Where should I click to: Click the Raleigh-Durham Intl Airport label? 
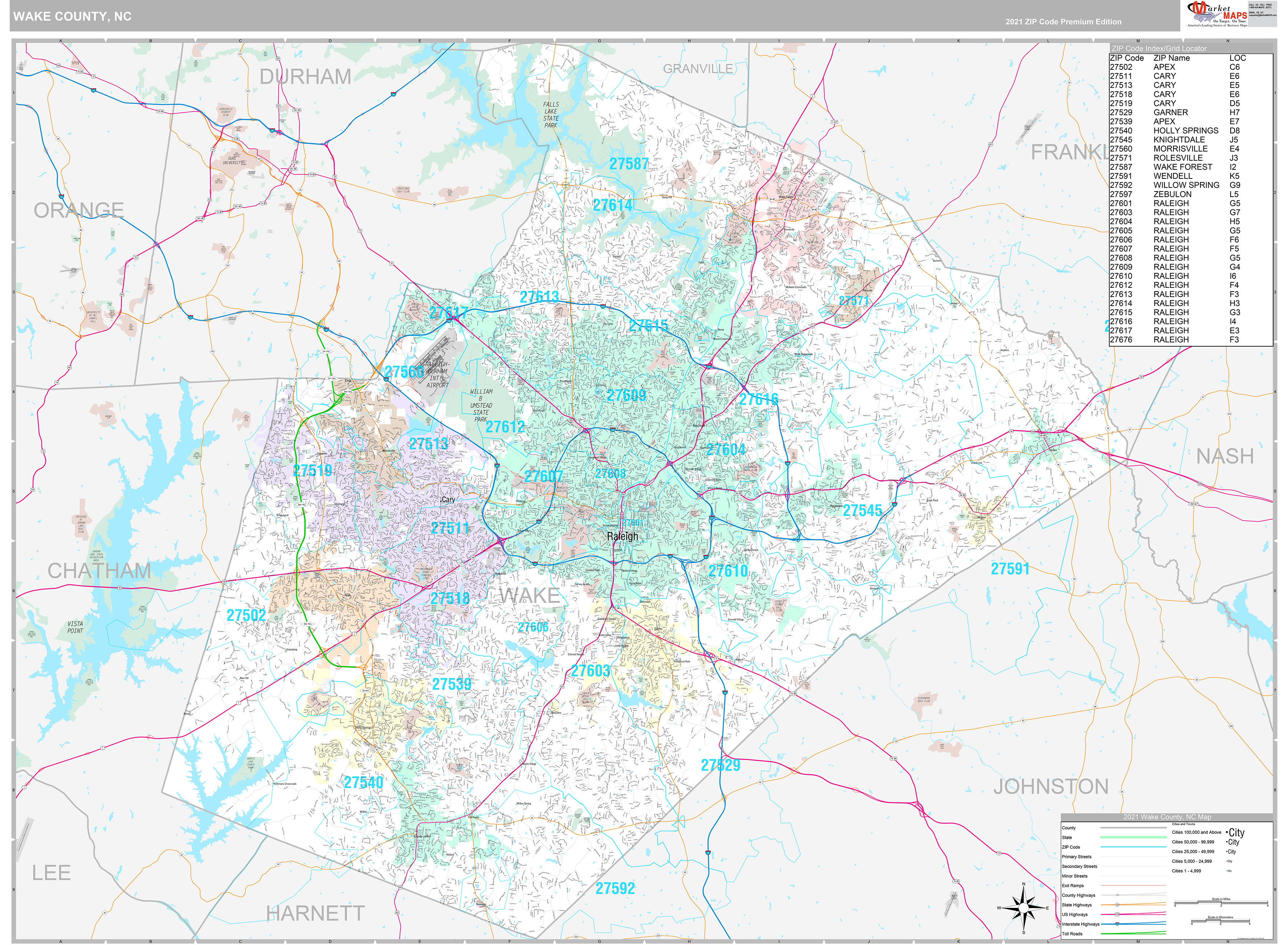(x=437, y=375)
